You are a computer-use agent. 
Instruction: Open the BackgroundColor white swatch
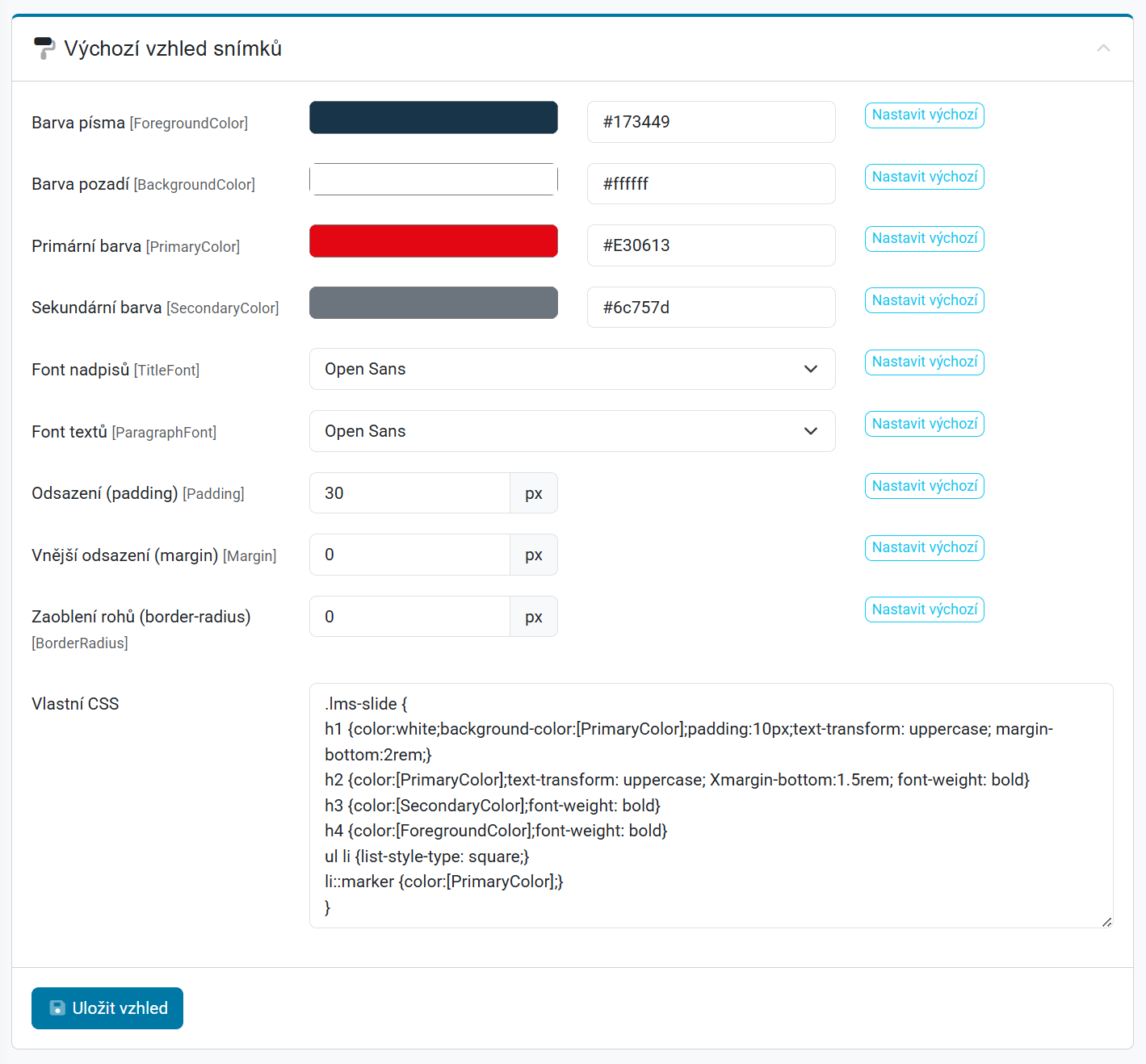[x=434, y=179]
